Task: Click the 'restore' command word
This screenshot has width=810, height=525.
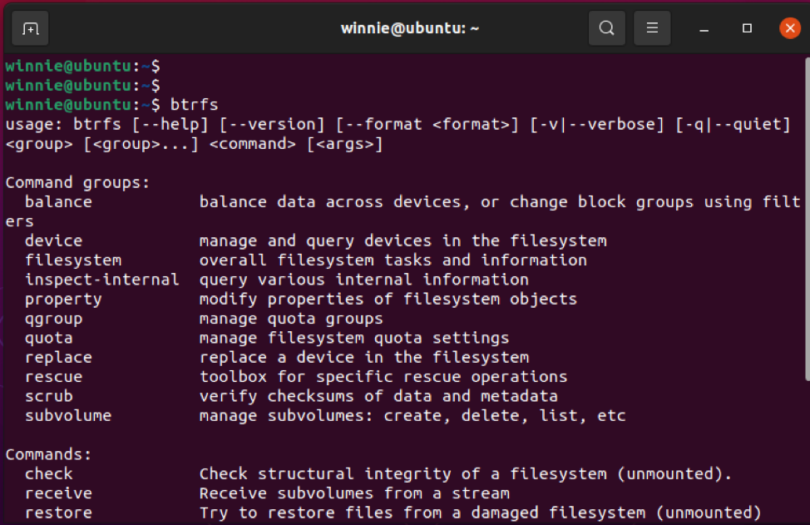Action: pyautogui.click(x=58, y=513)
